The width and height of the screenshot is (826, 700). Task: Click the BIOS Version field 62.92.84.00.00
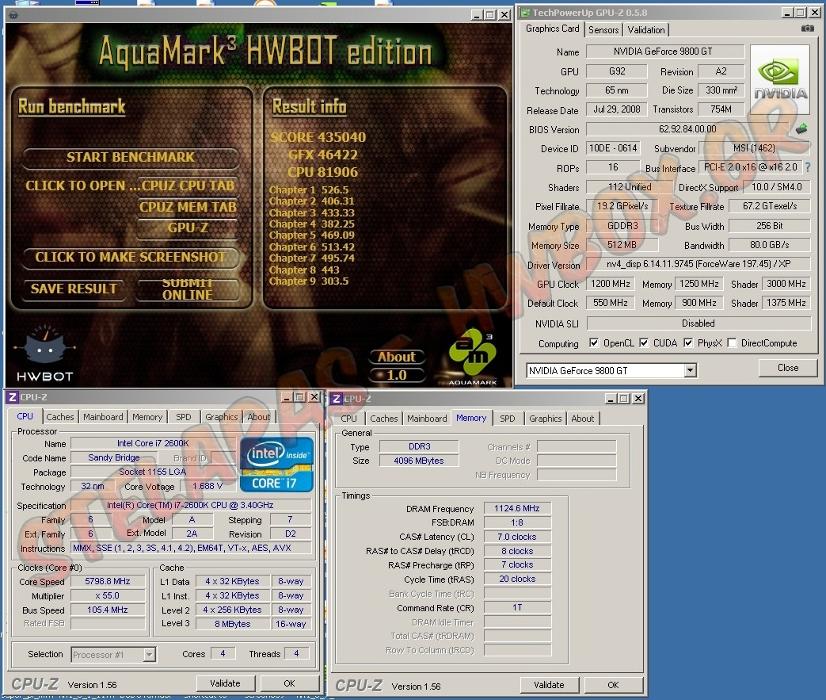[x=687, y=129]
